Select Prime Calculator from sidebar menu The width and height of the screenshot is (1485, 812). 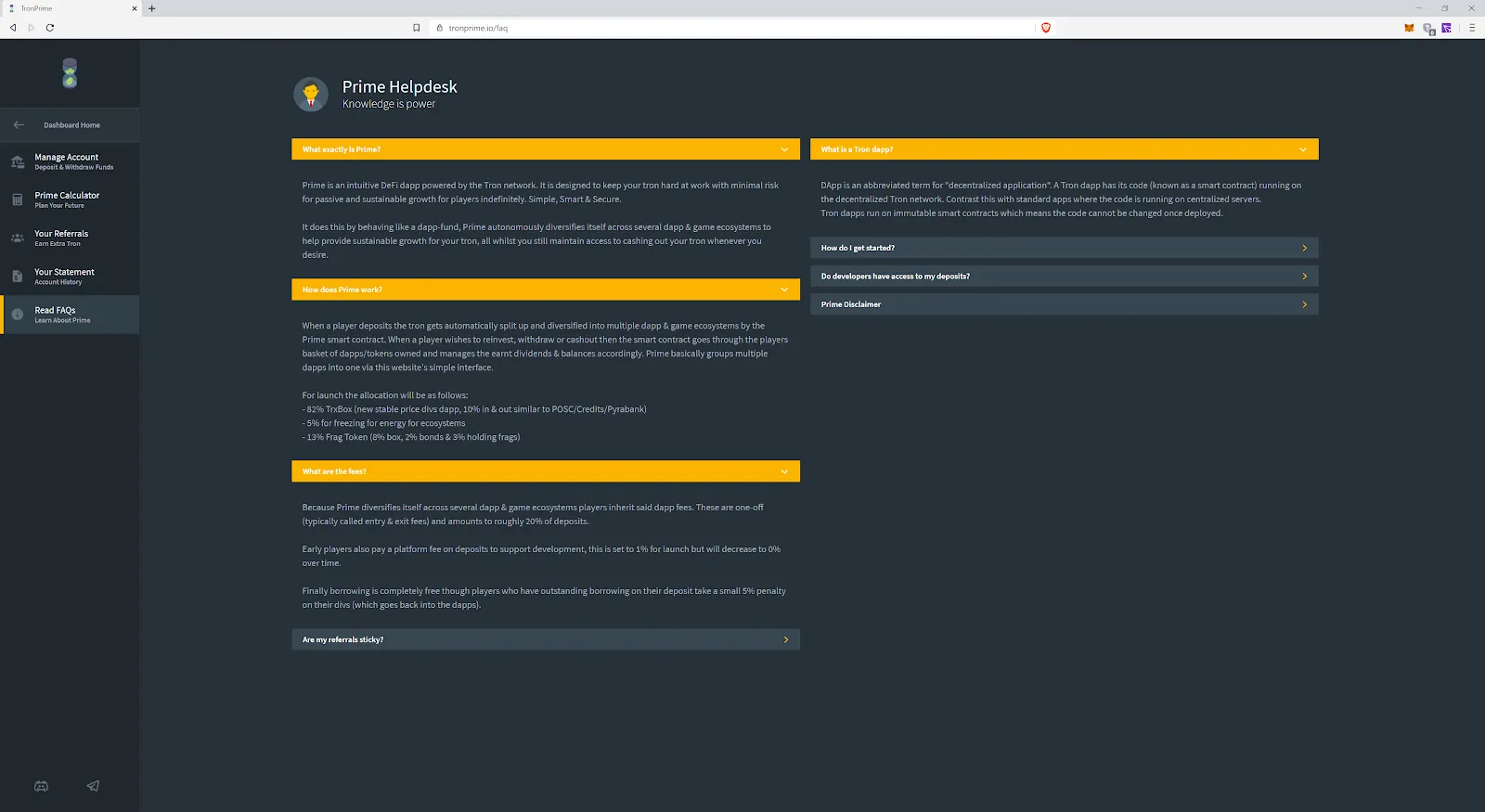pos(70,200)
